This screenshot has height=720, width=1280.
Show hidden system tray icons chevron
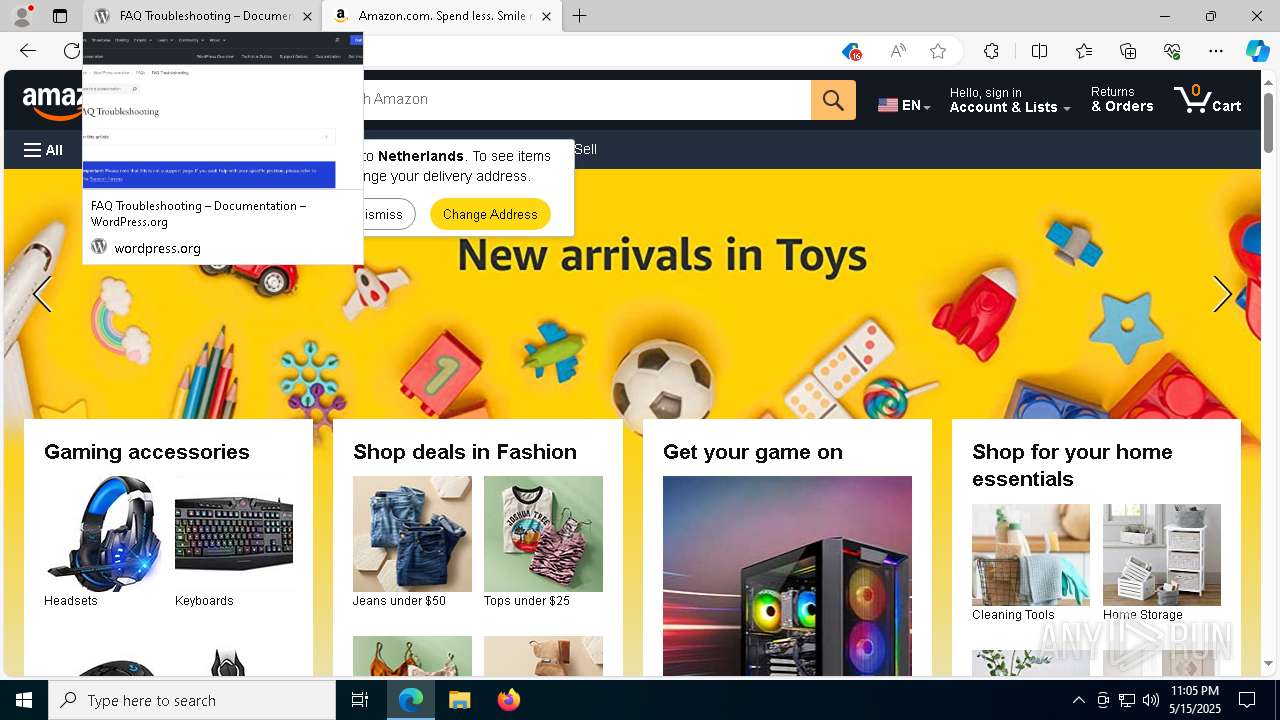tap(1078, 700)
